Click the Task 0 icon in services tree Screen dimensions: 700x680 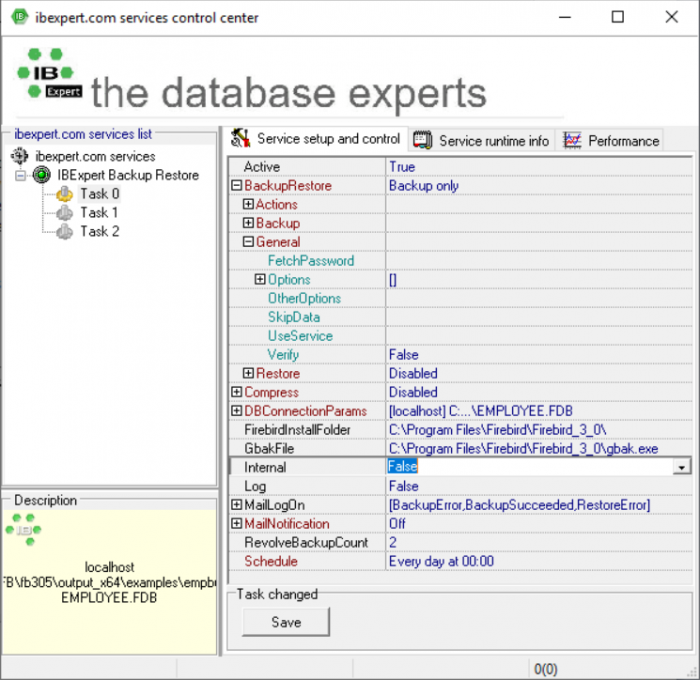pos(65,194)
